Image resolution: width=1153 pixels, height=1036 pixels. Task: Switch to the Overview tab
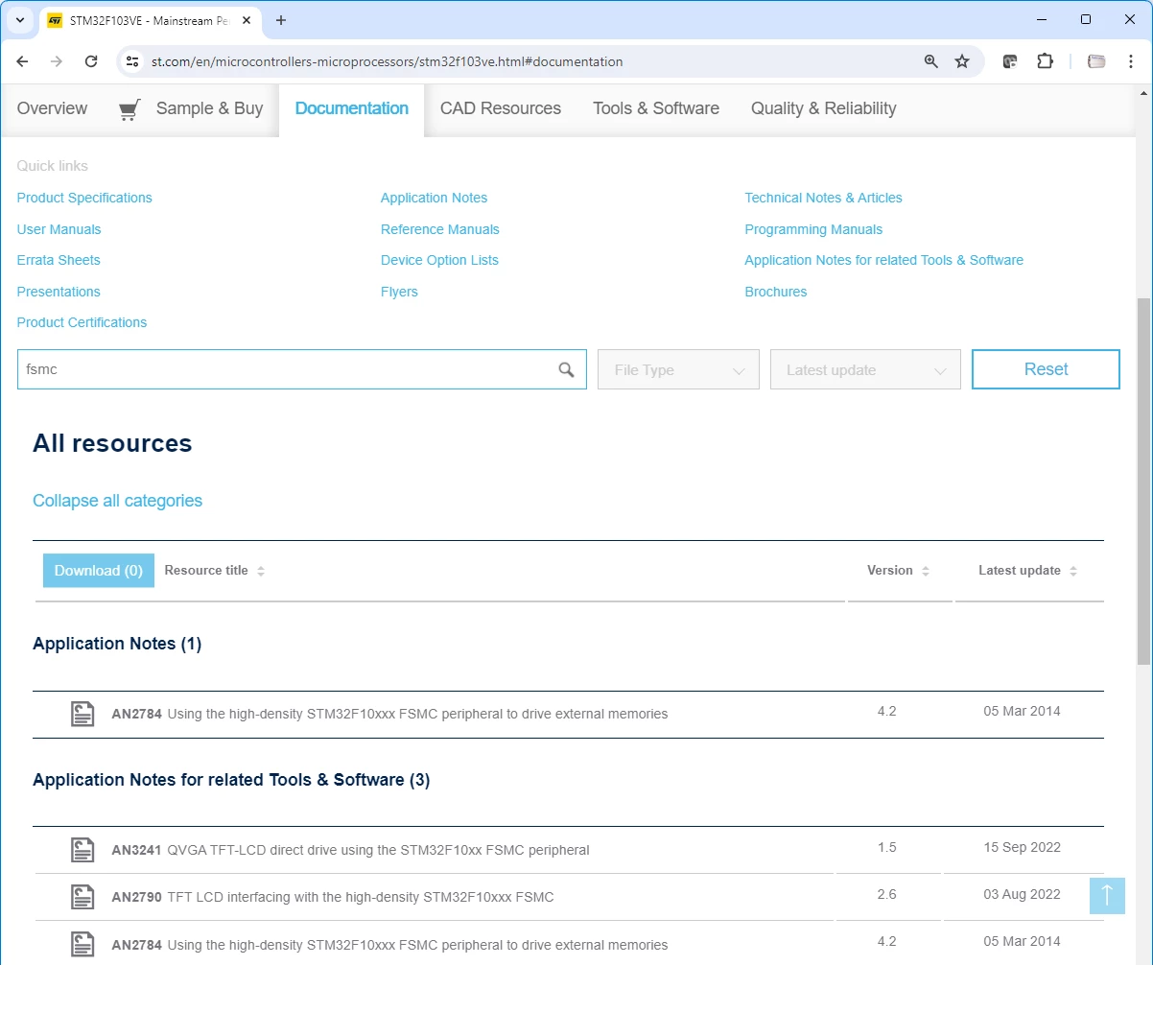[x=52, y=109]
